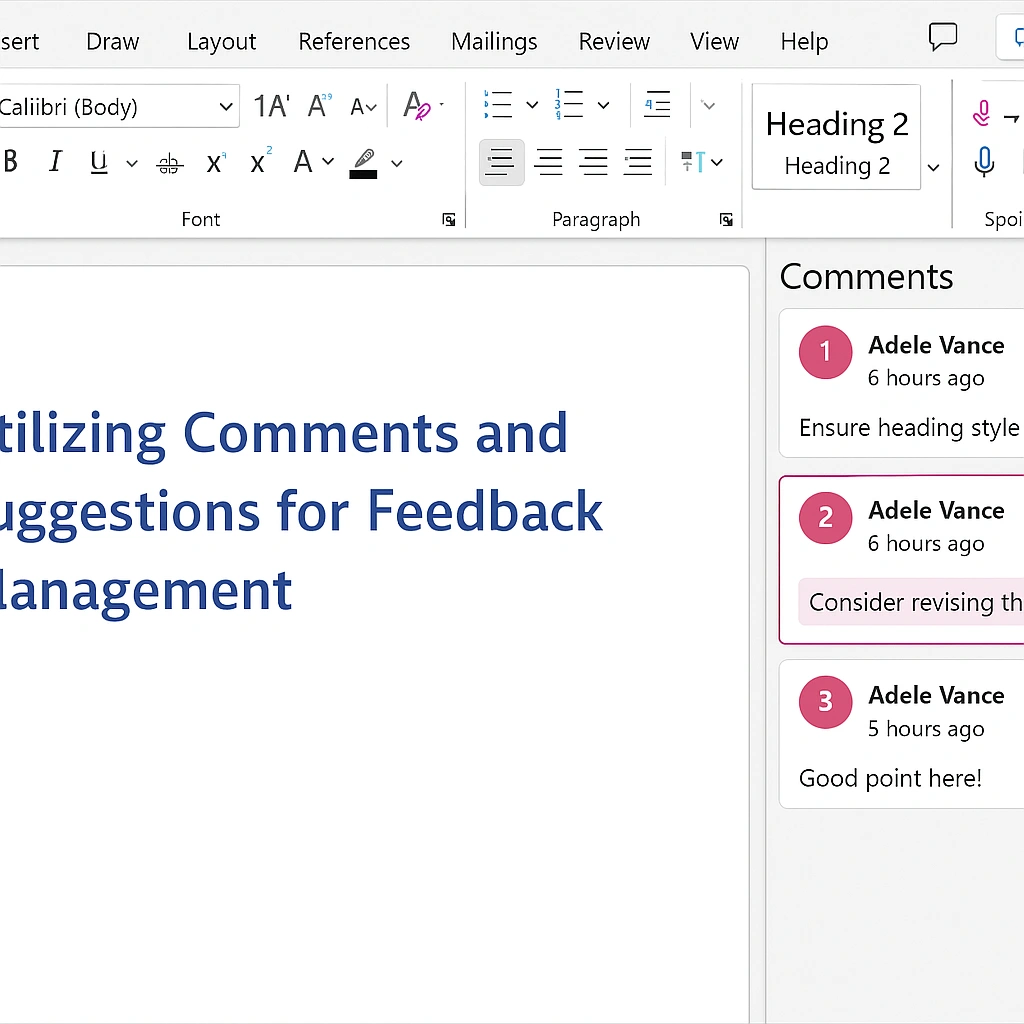Open the Calibri (Body) font name box

click(x=118, y=106)
